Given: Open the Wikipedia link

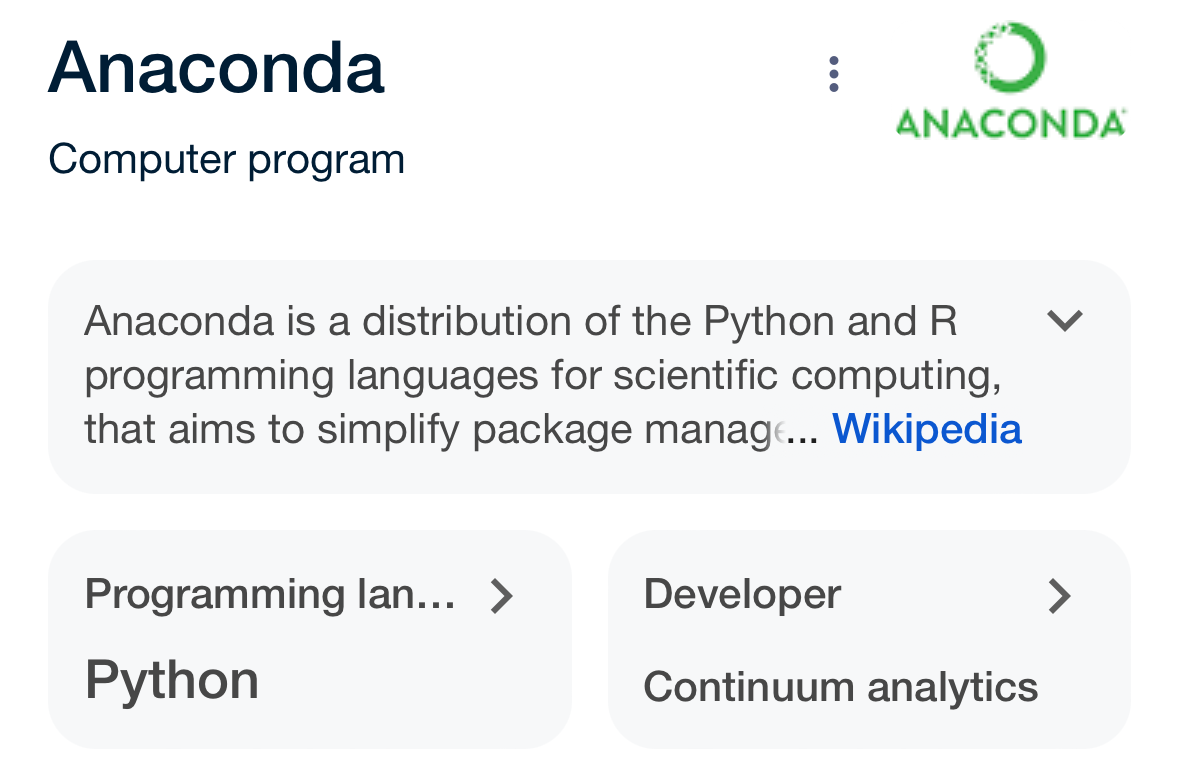Looking at the screenshot, I should tap(926, 428).
